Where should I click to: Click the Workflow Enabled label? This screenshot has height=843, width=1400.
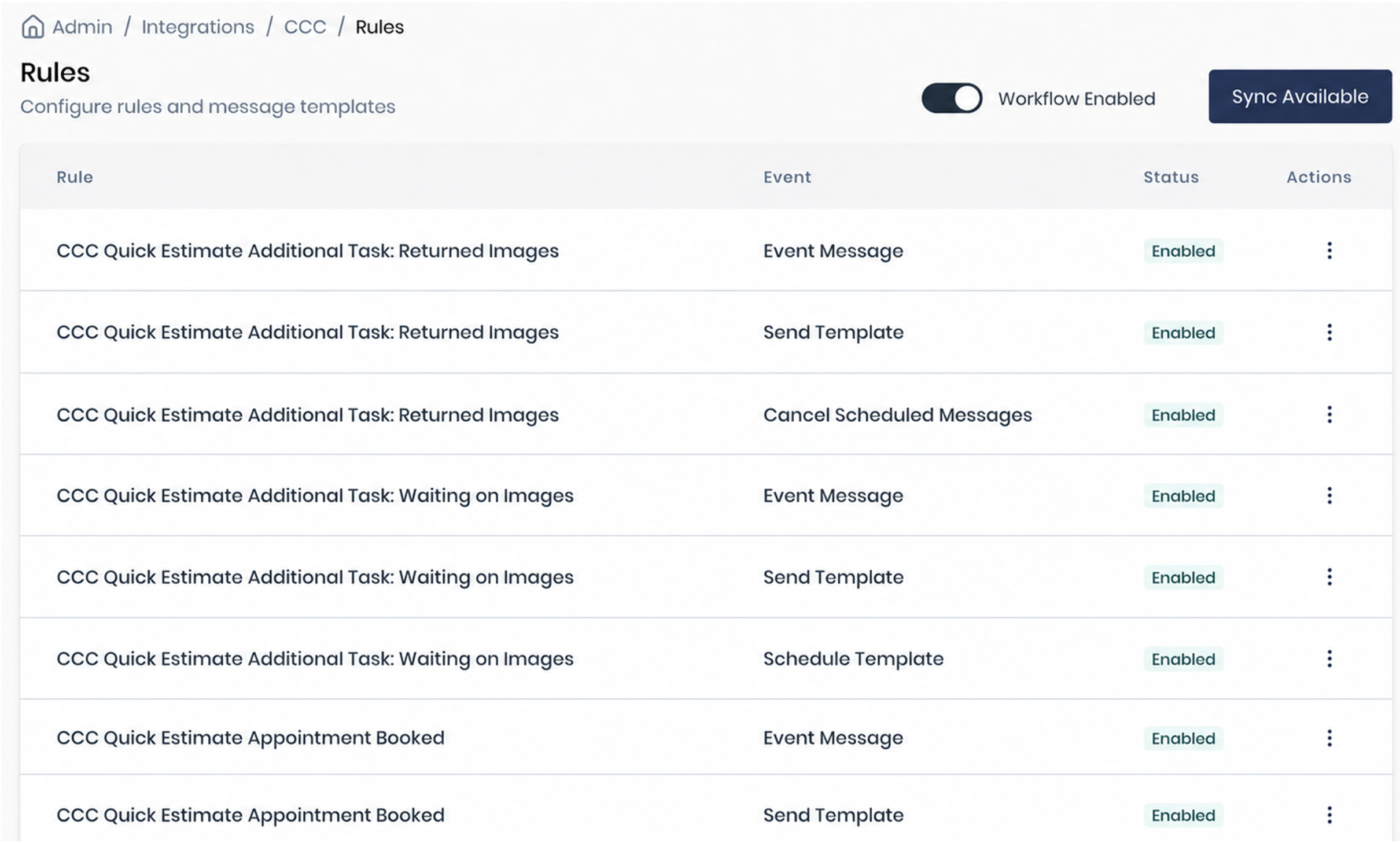[x=1077, y=99]
